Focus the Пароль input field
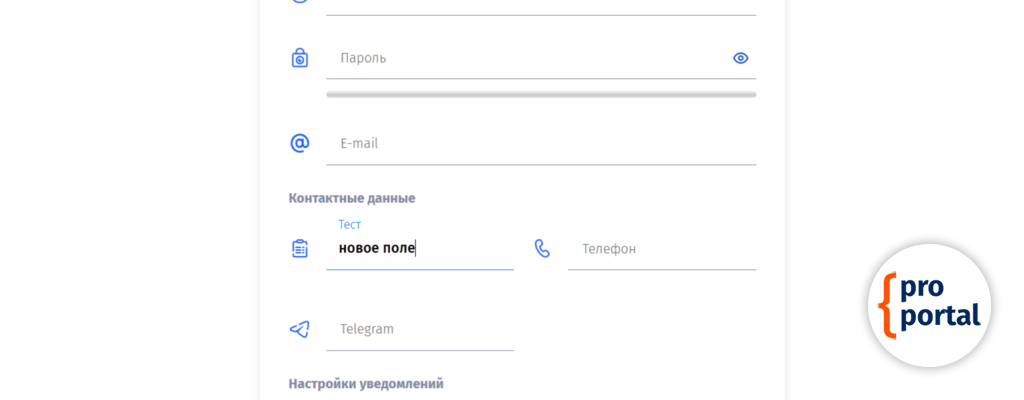 530,58
